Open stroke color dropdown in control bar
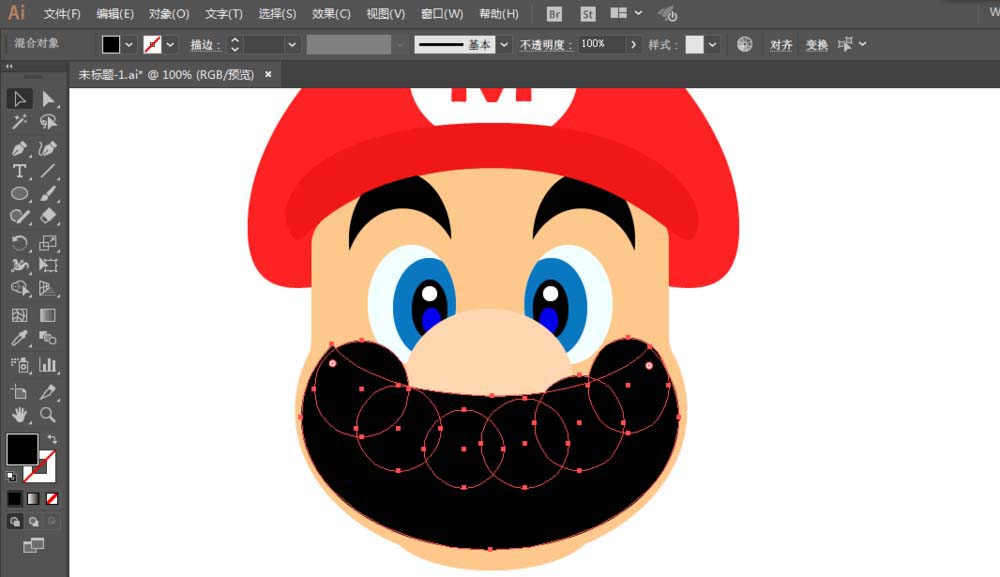This screenshot has width=1000, height=577. 170,44
